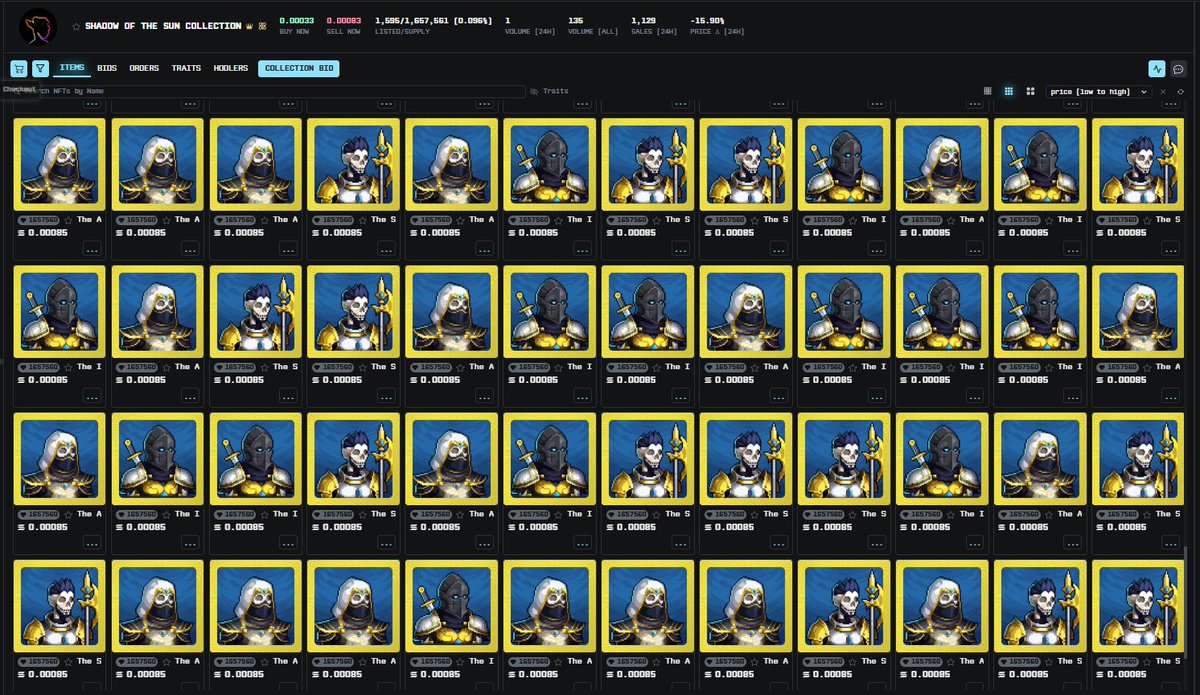Open the price (low to high) sort dropdown

point(1099,91)
